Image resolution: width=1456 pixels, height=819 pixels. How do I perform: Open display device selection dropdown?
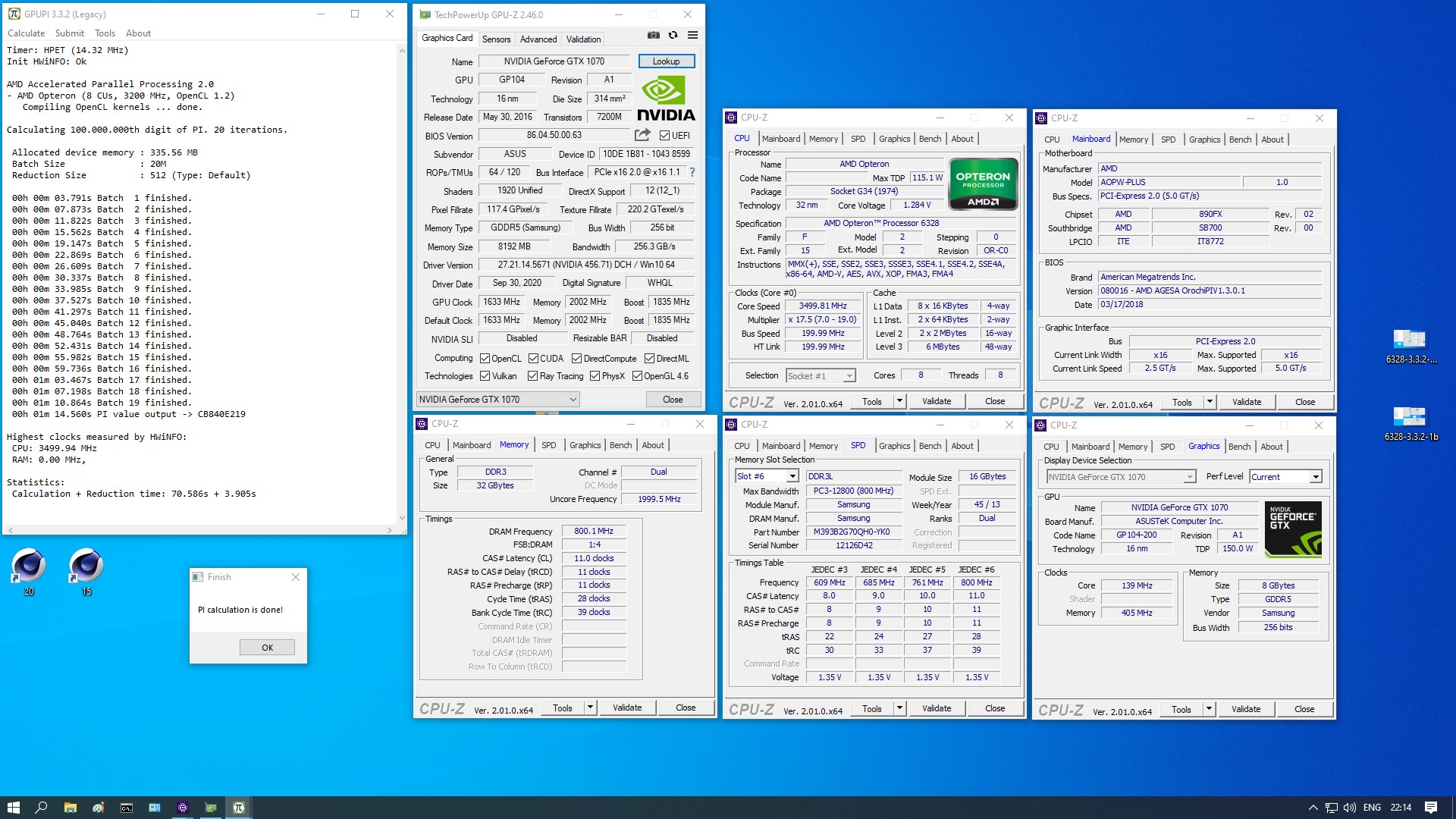click(x=1121, y=477)
